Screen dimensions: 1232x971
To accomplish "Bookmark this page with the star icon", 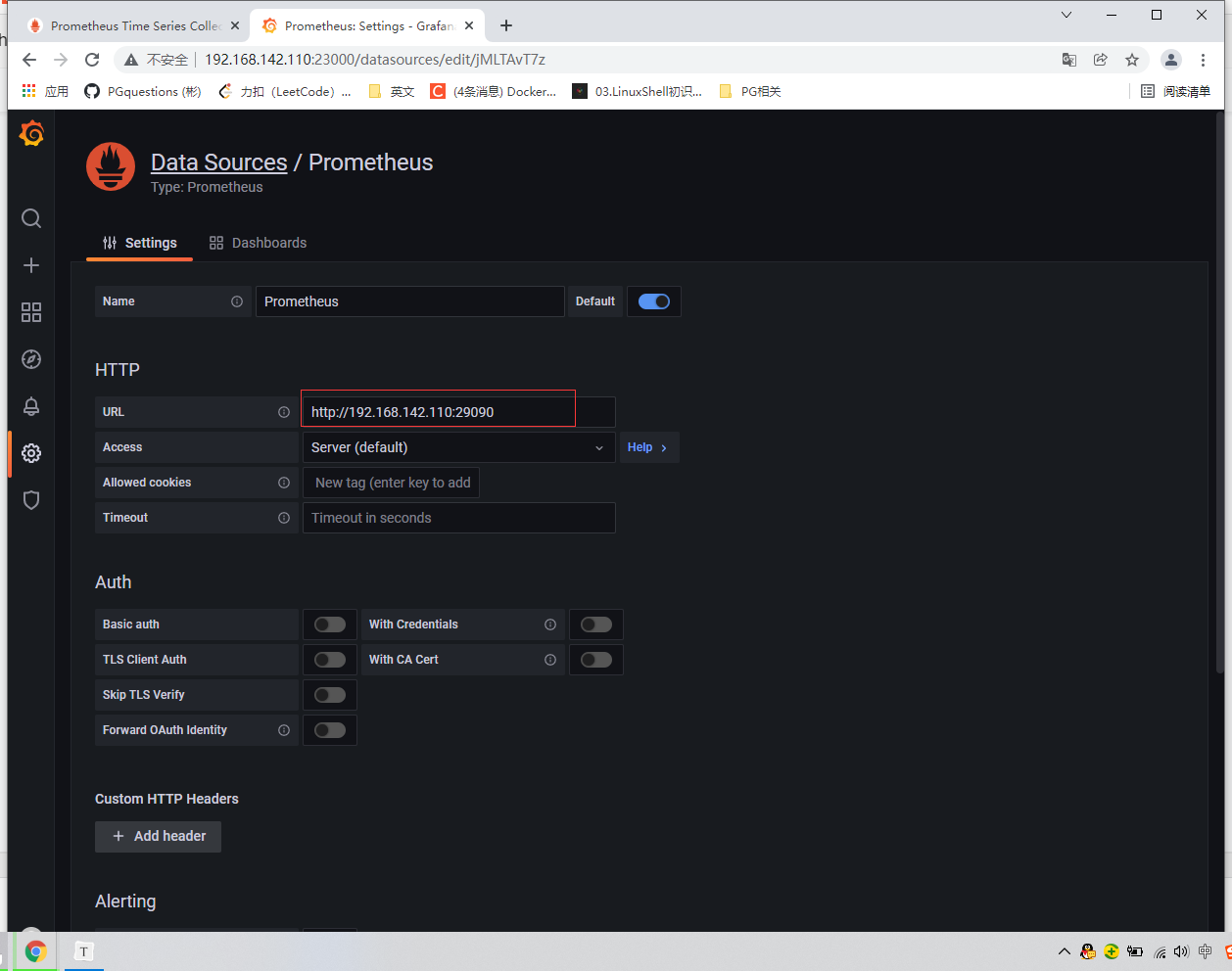I will [x=1132, y=60].
